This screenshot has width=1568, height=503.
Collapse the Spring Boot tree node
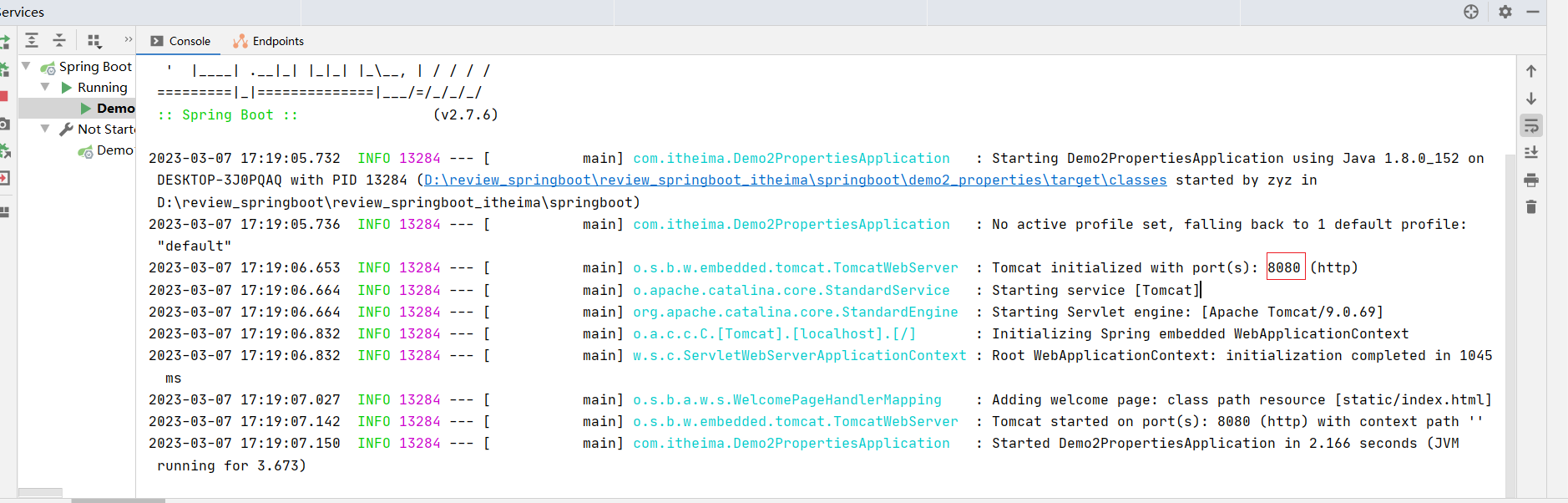click(26, 66)
